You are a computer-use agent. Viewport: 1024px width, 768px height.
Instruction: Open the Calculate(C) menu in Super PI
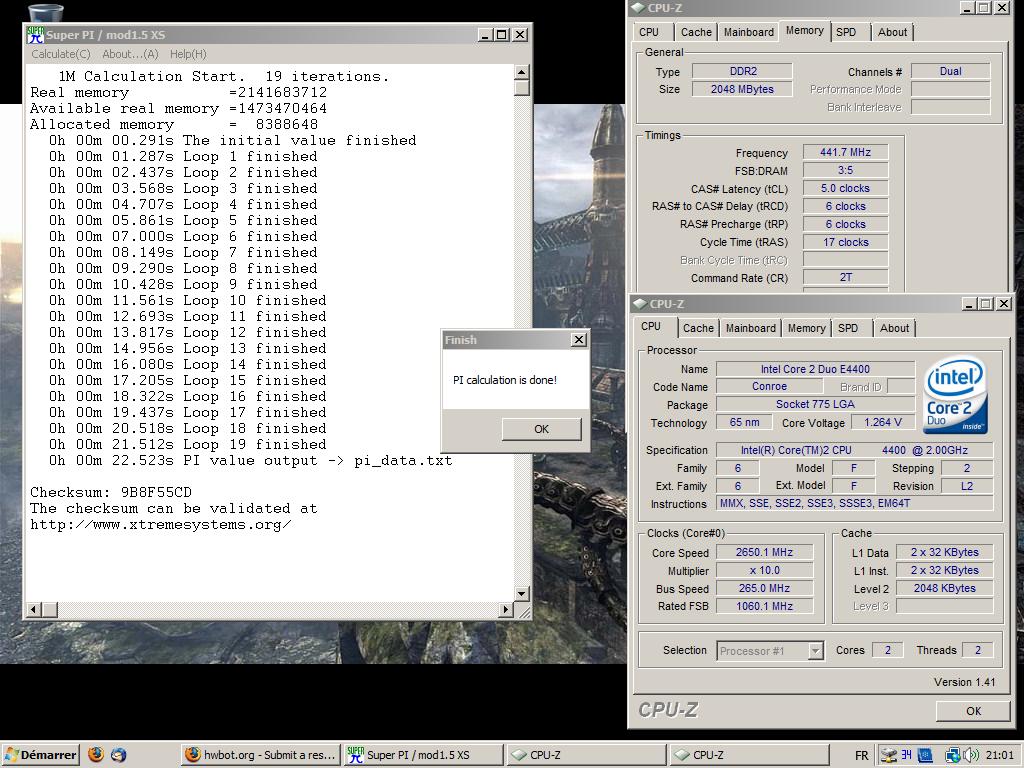click(61, 54)
